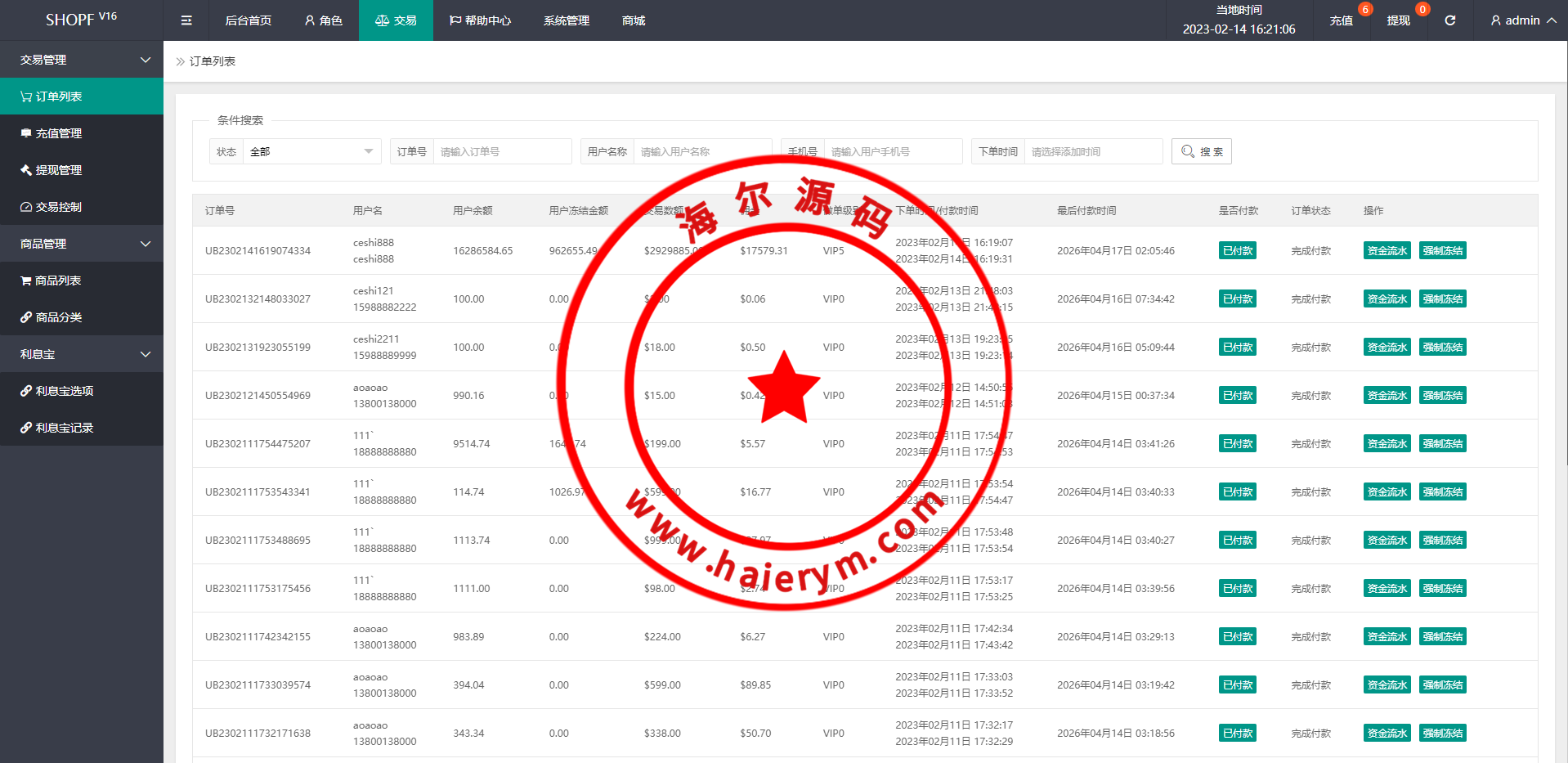
Task: Open 利息宝选项 in the sidebar
Action: [x=65, y=391]
